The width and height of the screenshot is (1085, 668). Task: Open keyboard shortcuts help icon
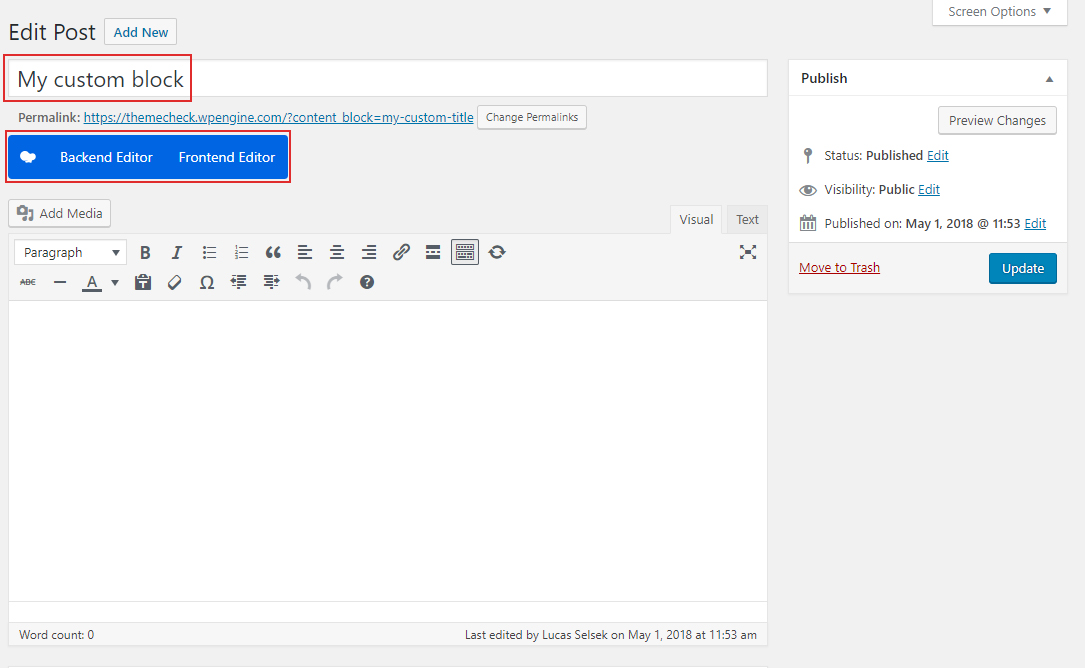(367, 283)
